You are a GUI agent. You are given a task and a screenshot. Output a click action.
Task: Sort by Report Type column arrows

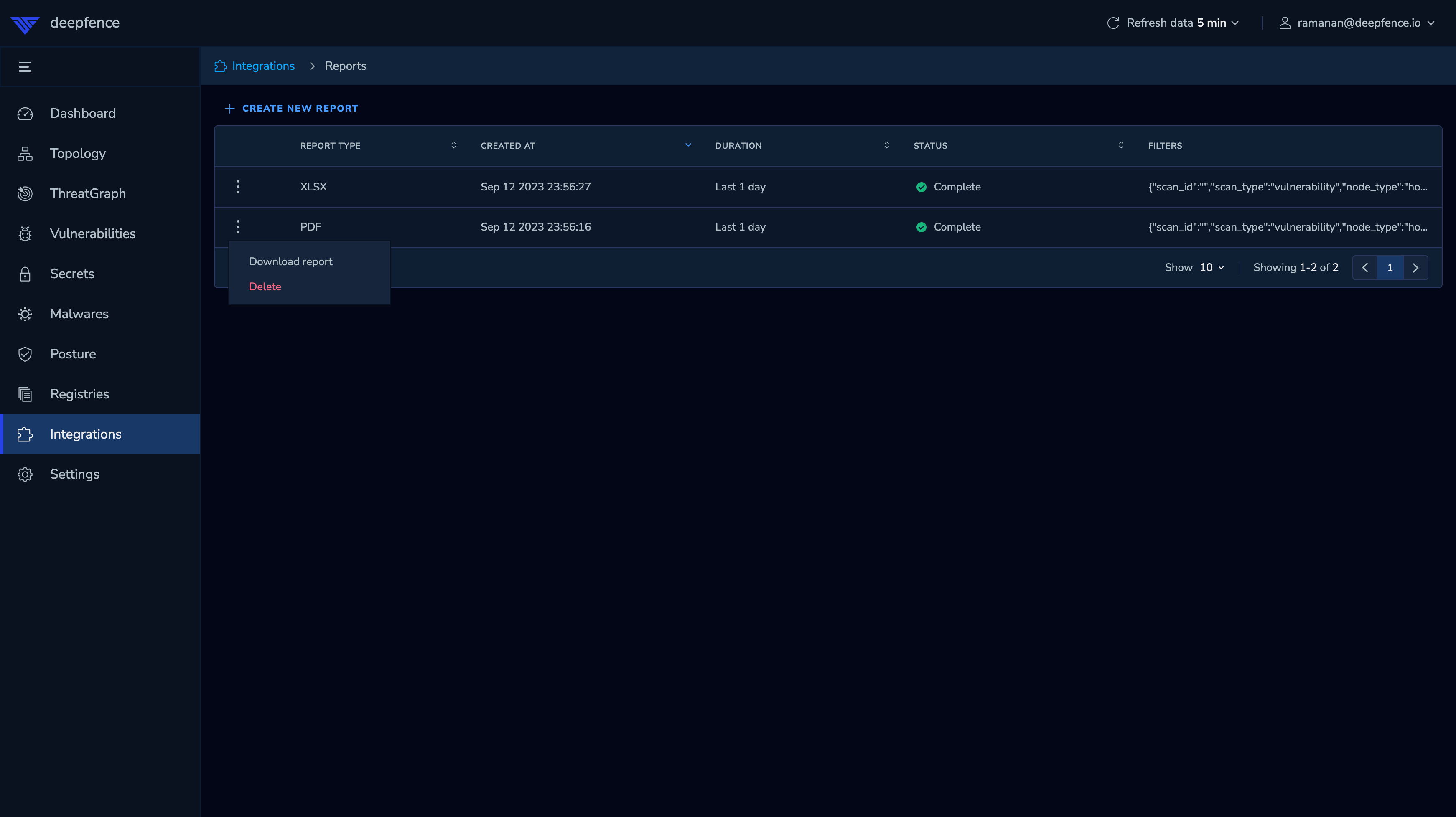[x=453, y=145]
